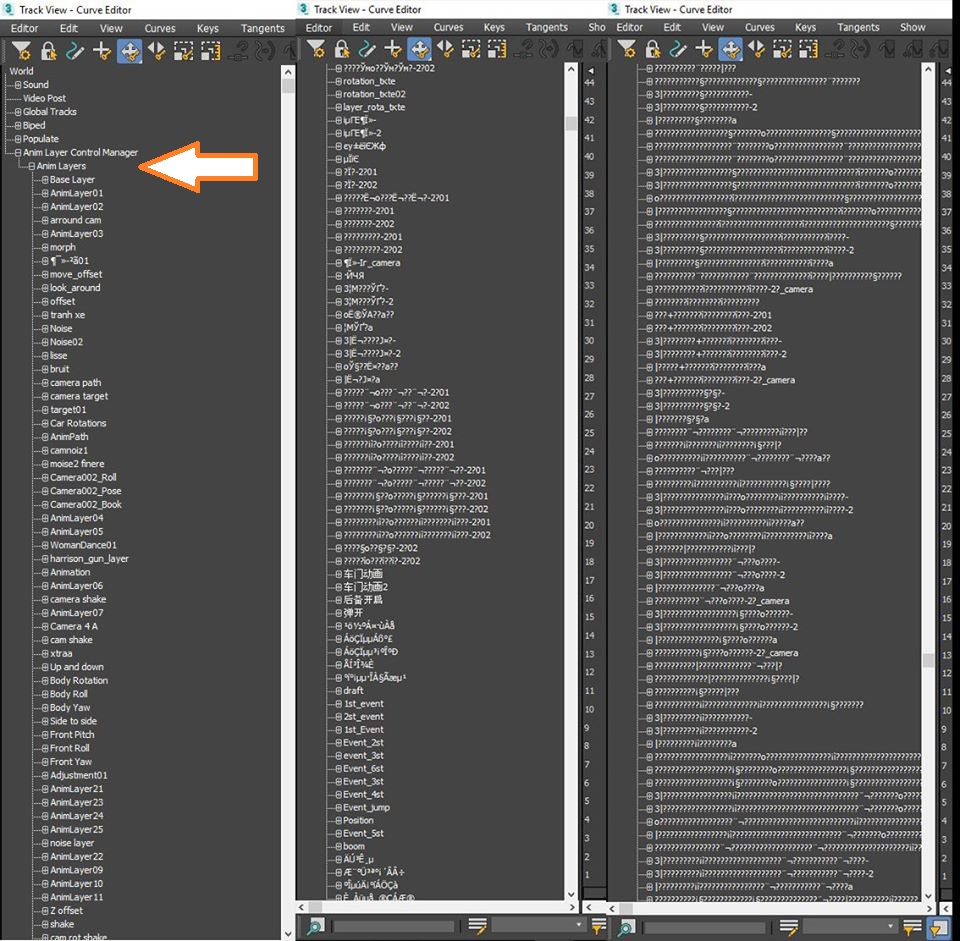Activate the Slide Keys tool
This screenshot has width=960, height=941.
(x=157, y=50)
